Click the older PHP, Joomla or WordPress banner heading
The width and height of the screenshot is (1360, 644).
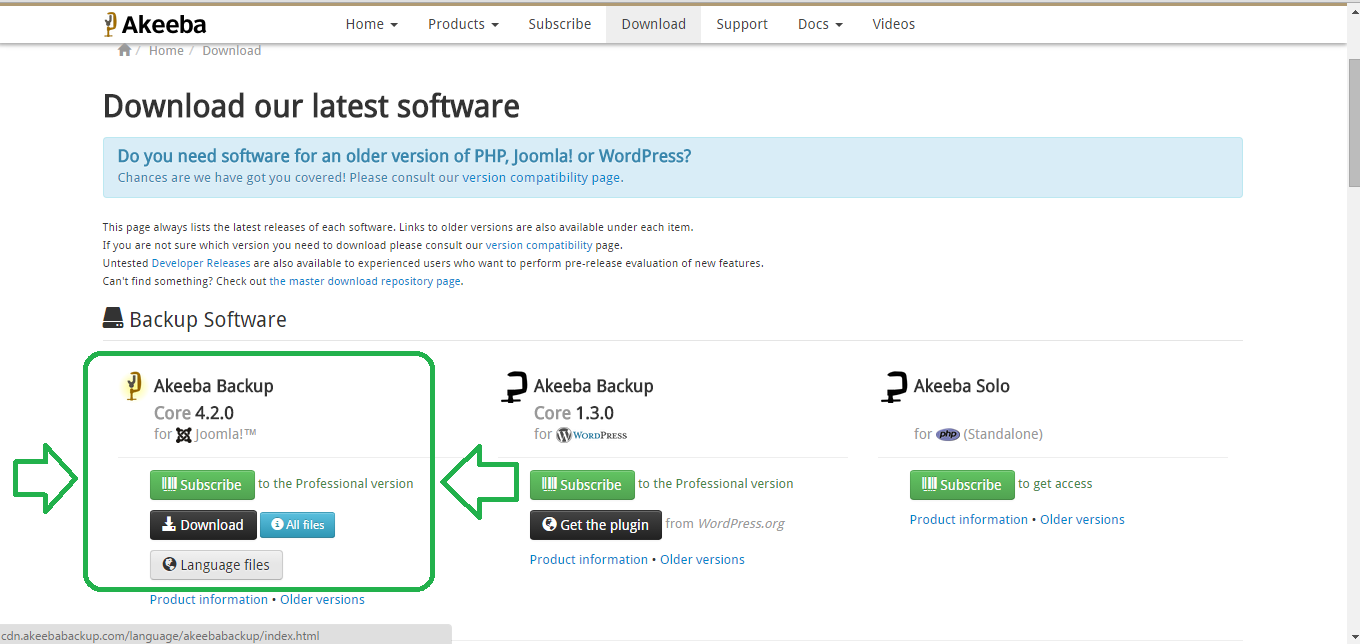coord(404,156)
